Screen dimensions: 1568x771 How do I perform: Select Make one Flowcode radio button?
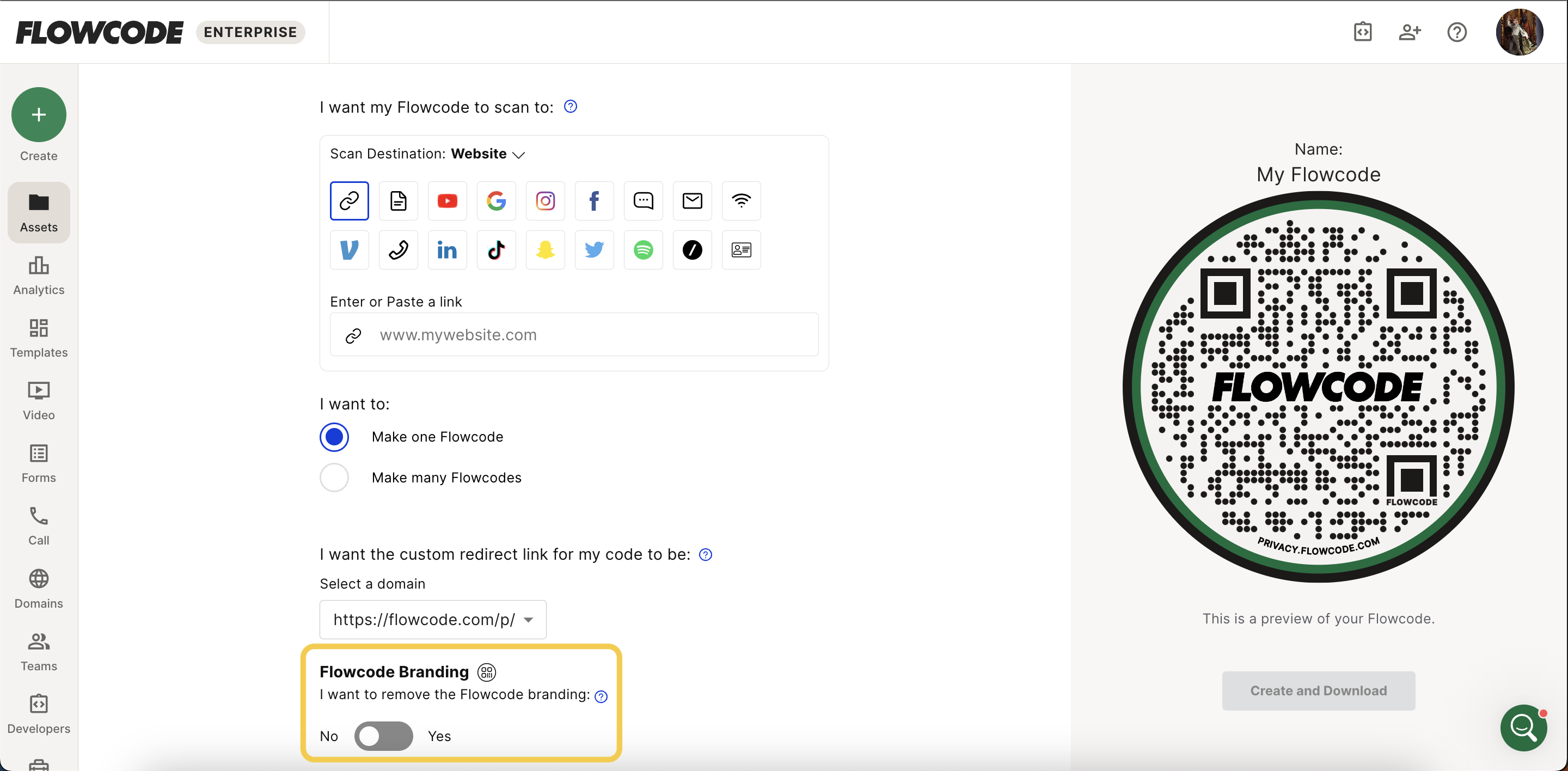334,436
